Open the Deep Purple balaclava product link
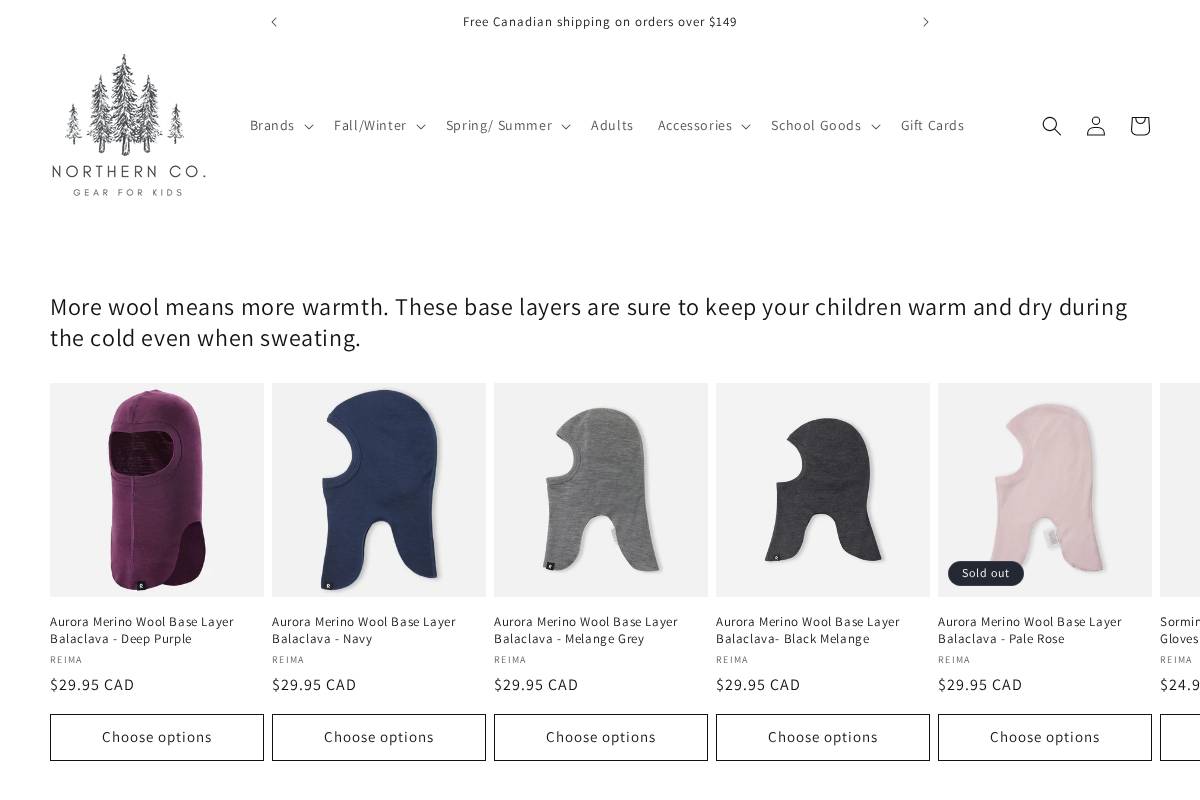The height and width of the screenshot is (800, 1200). (x=142, y=630)
